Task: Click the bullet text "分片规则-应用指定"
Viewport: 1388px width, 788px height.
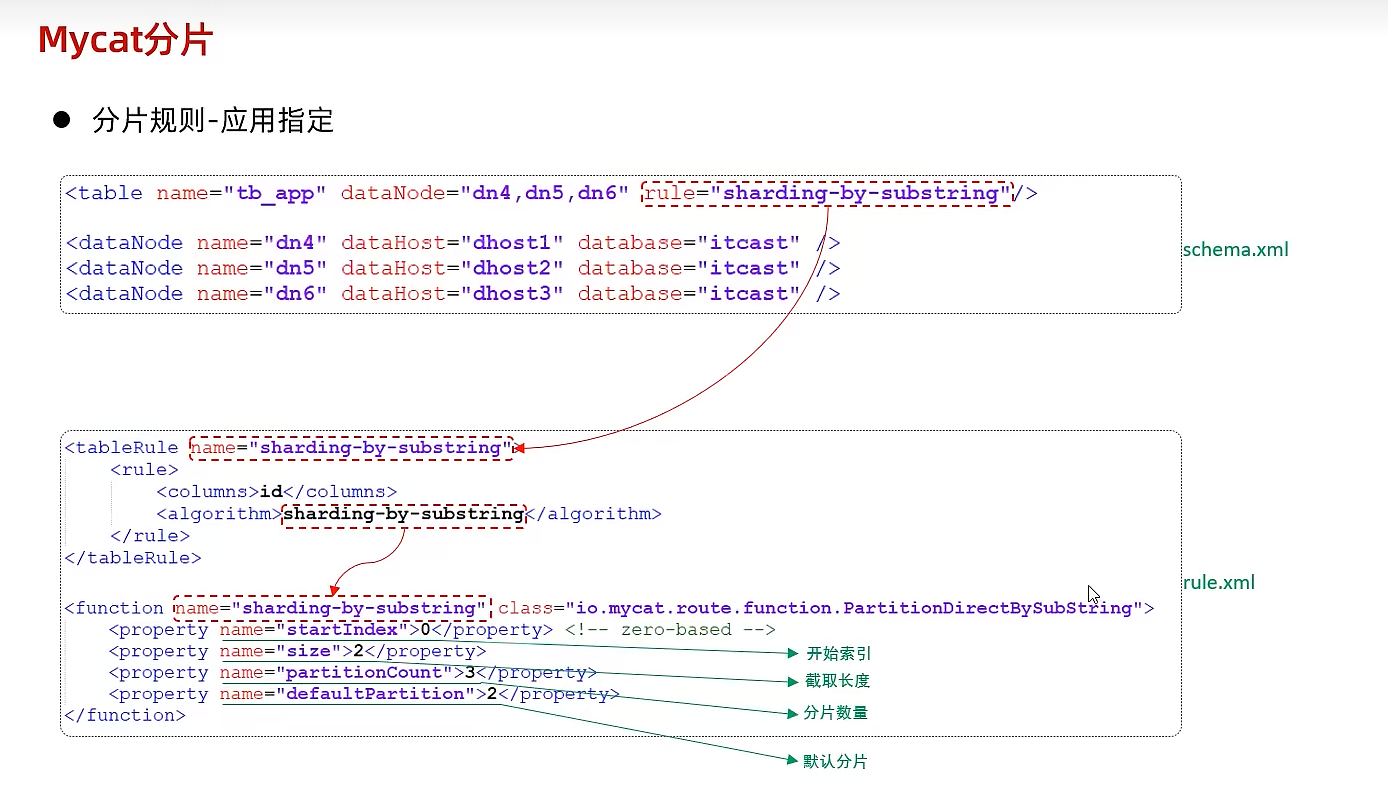Action: coord(212,121)
